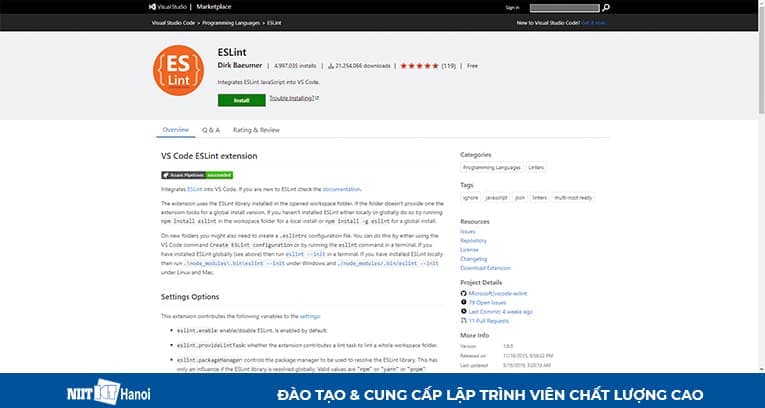Open the 11 Pull Requests link

click(488, 321)
